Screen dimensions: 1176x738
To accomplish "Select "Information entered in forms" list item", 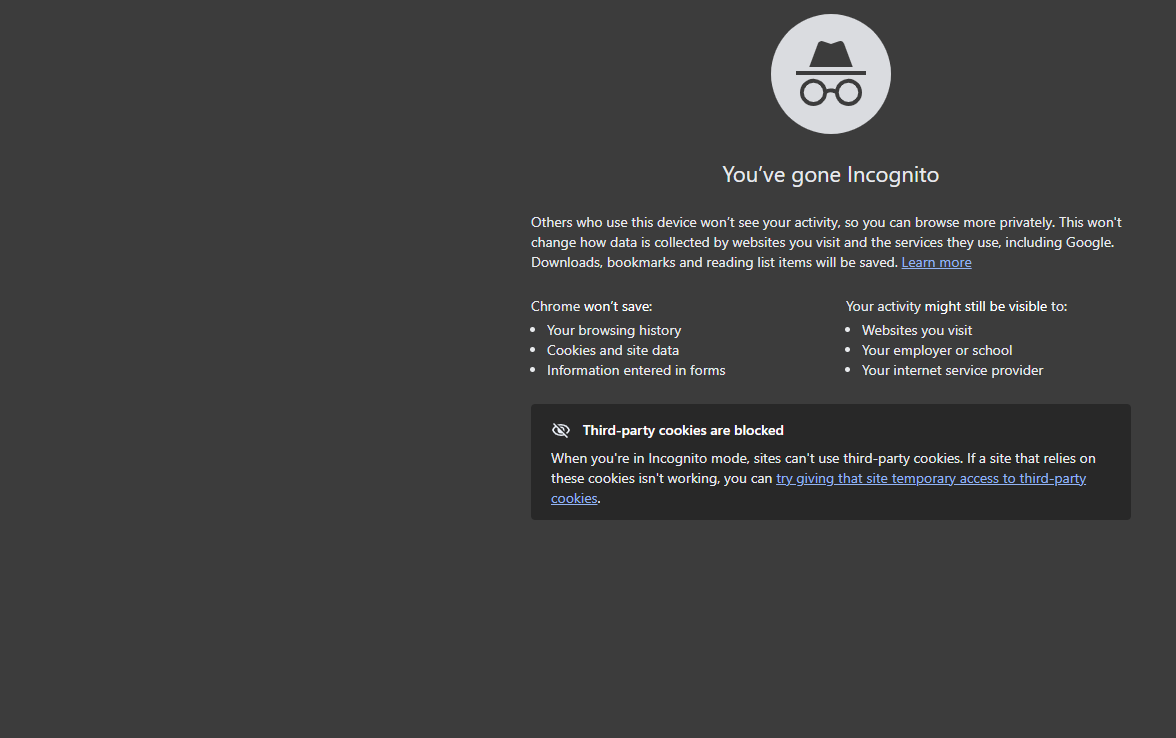I will click(x=636, y=370).
